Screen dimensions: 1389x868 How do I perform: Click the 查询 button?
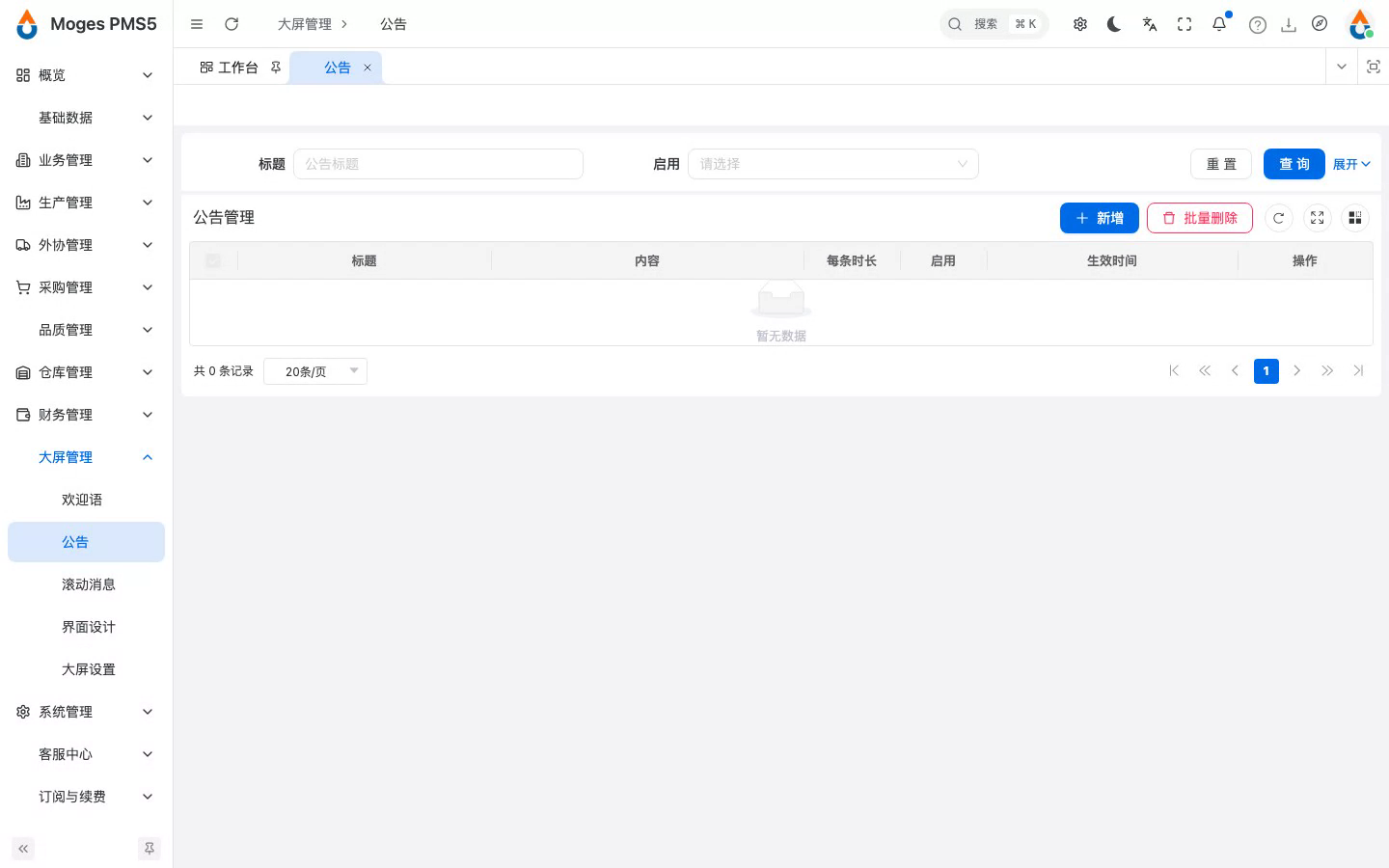1294,164
